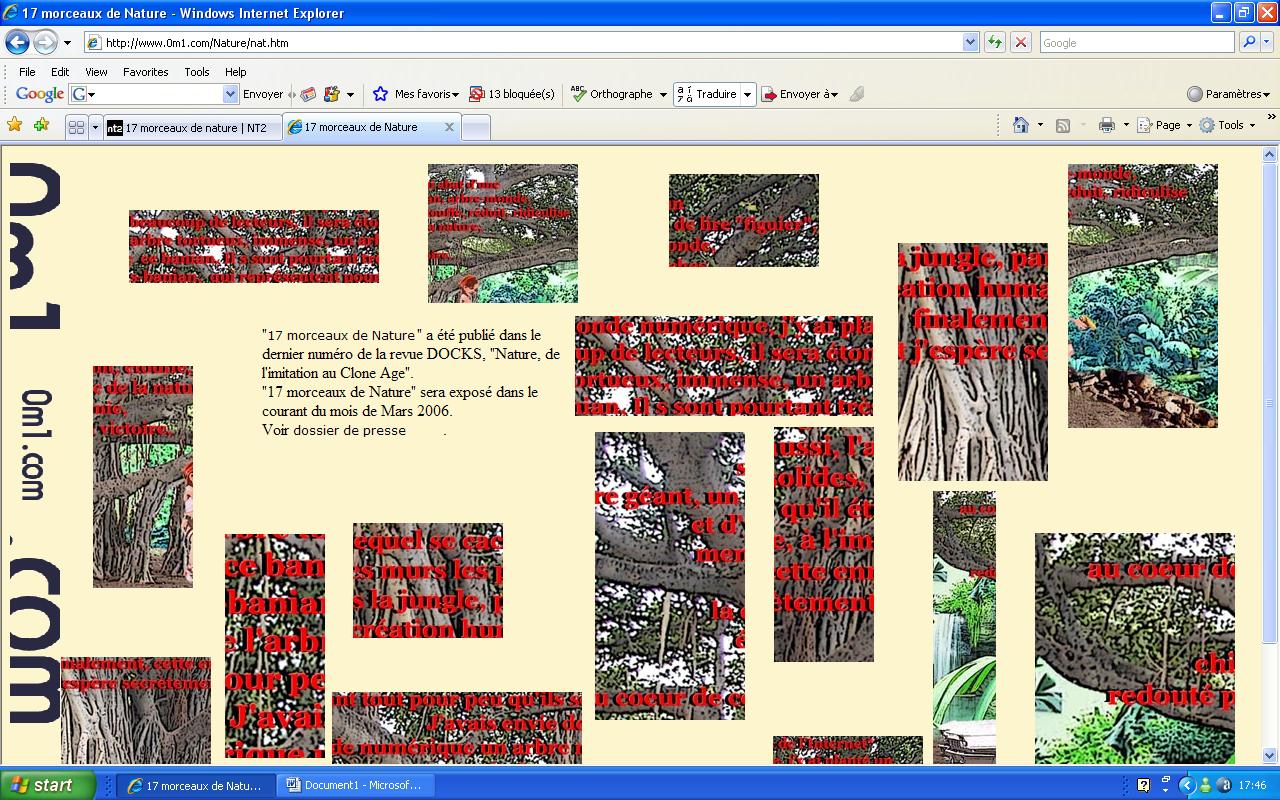
Task: Open Paramètres on the Google toolbar
Action: (x=1229, y=94)
